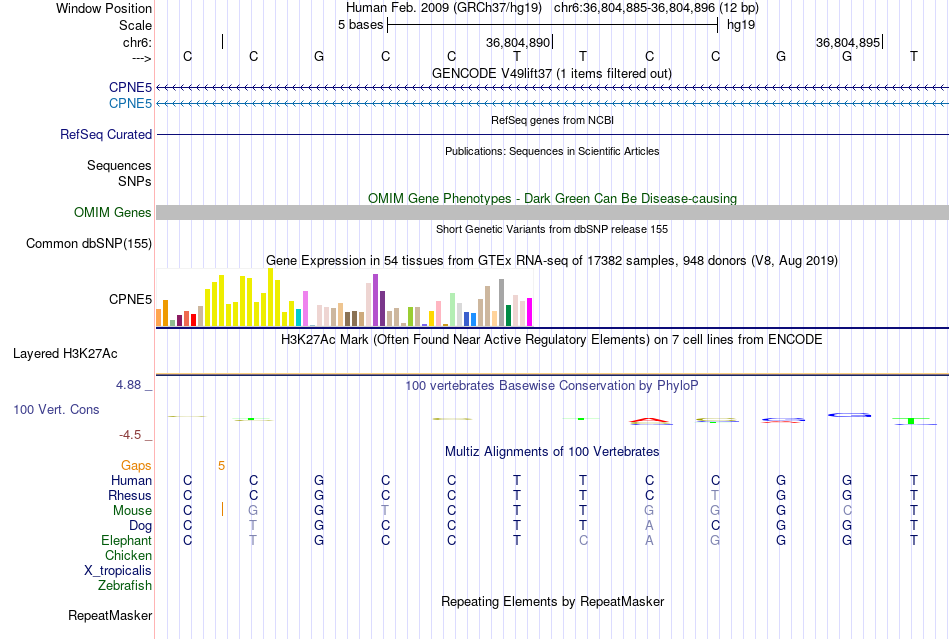Select the X_tropicalis species label

point(118,571)
